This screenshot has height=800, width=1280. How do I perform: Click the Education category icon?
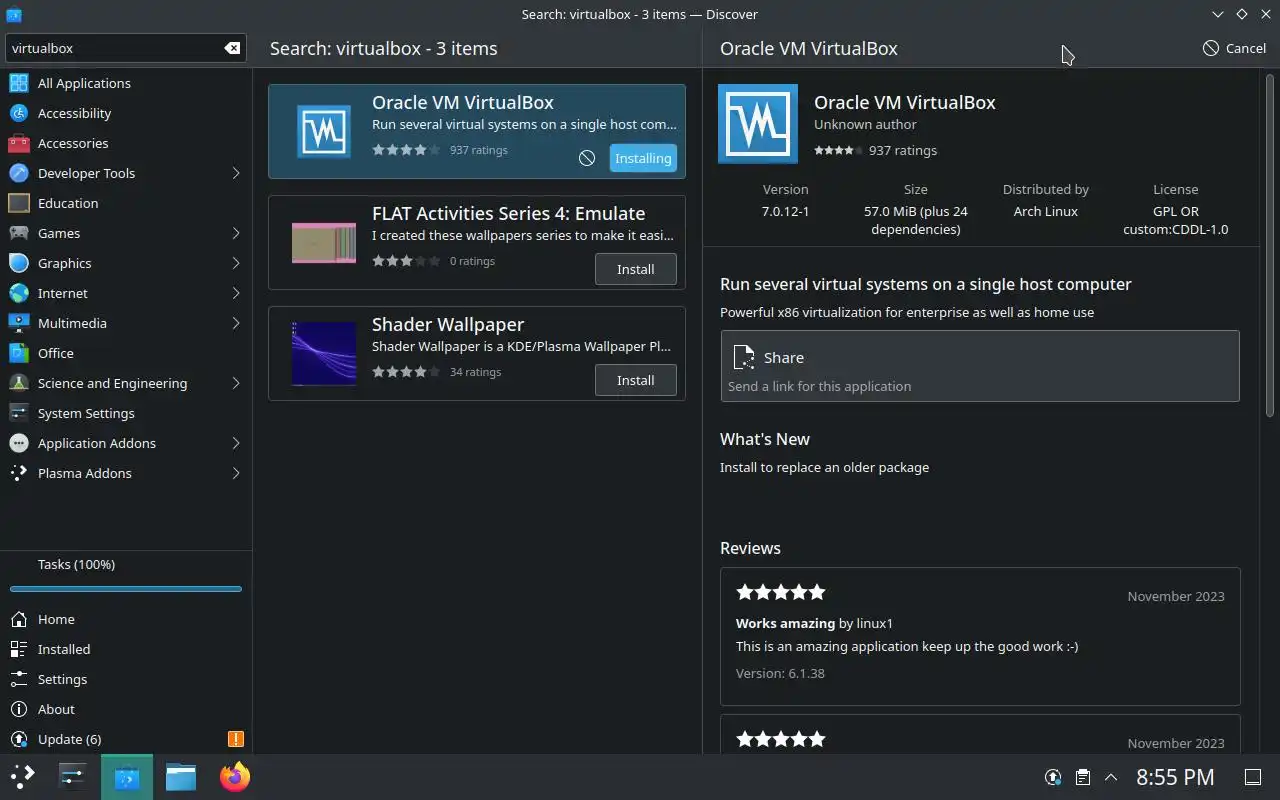(x=18, y=203)
